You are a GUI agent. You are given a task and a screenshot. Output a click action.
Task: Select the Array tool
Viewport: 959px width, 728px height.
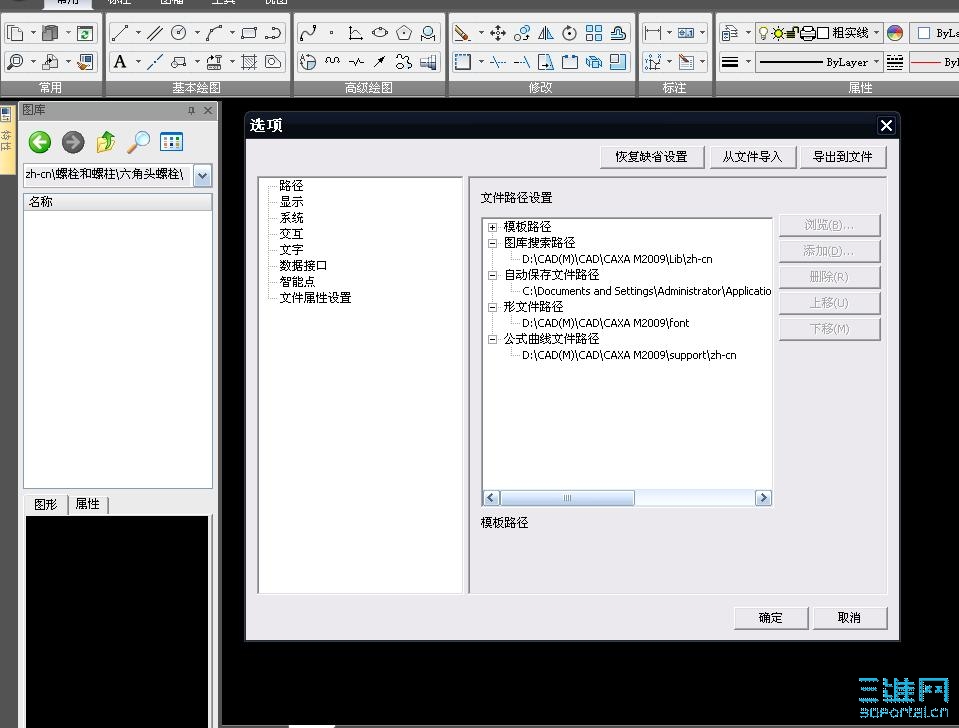(593, 32)
